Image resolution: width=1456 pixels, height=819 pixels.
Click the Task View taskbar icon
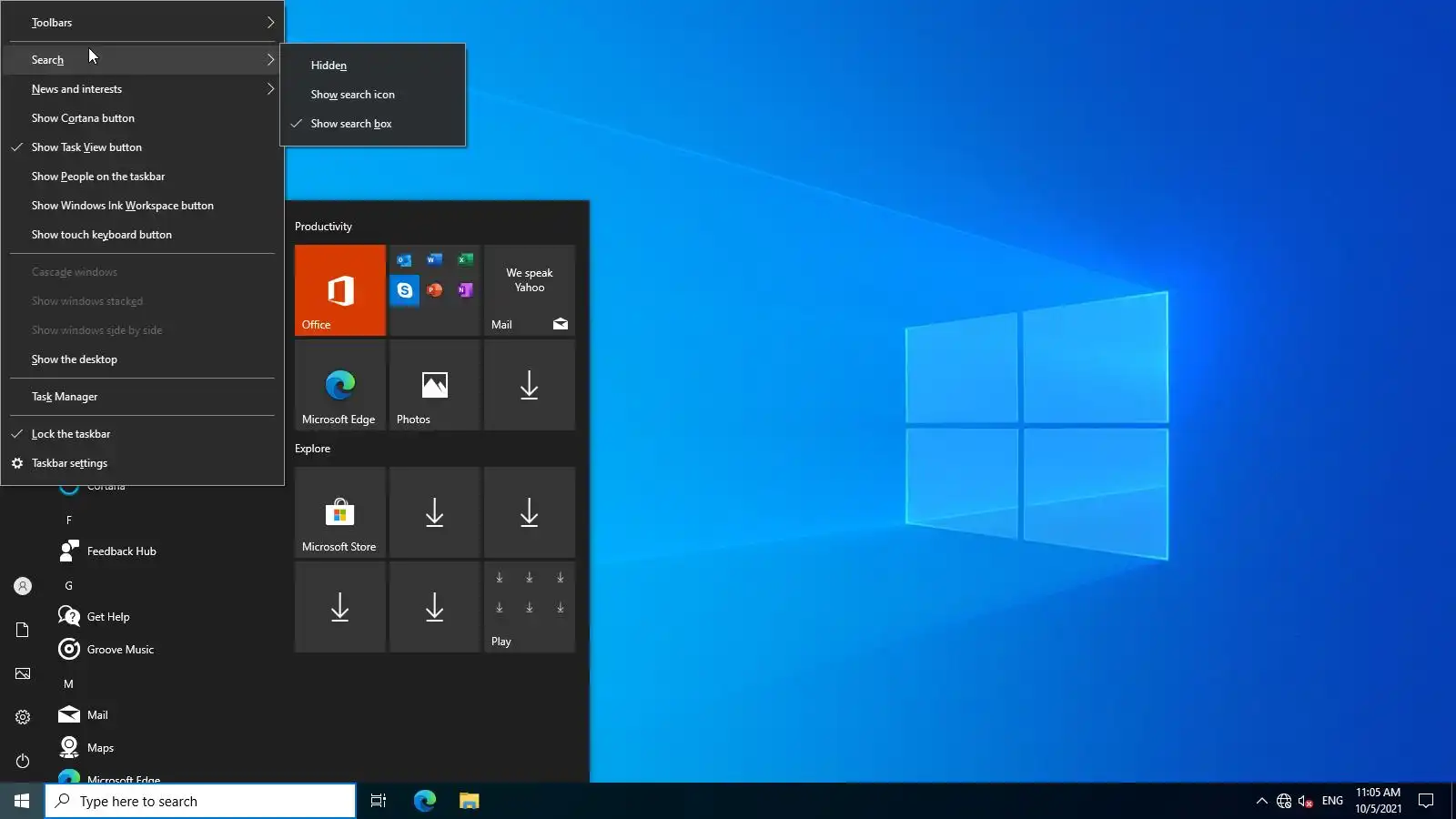379,801
